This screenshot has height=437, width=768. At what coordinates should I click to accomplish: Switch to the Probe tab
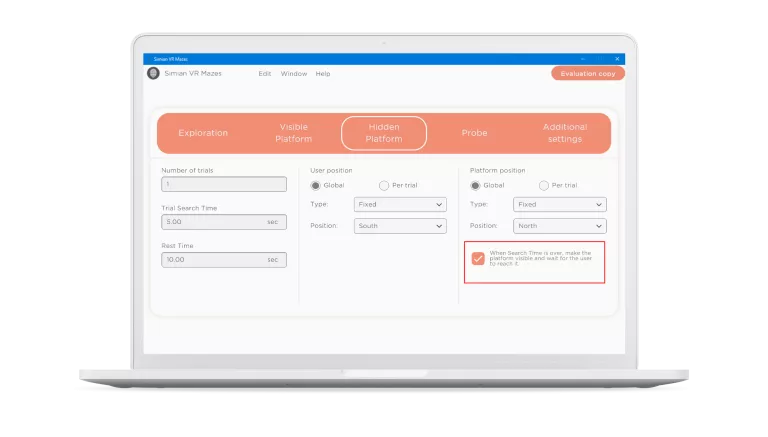(x=474, y=133)
